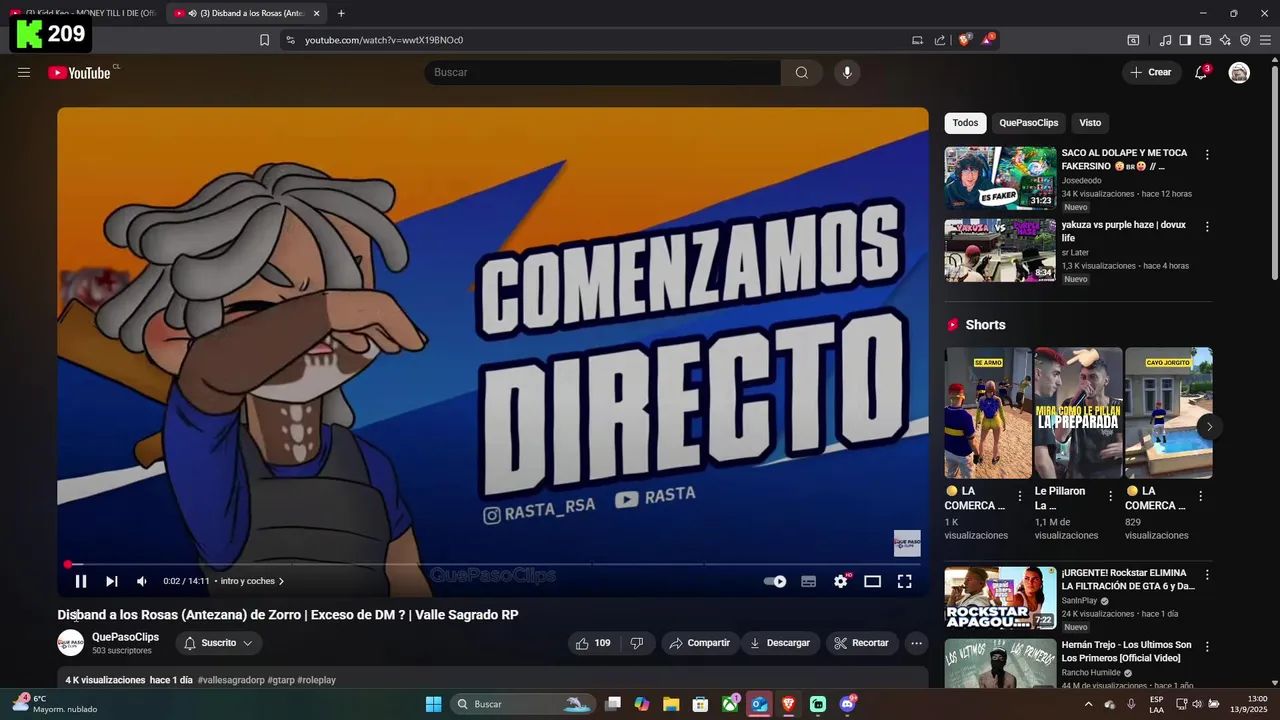Focus the YouTube Buscar search field
This screenshot has width=1280, height=720.
coord(602,72)
